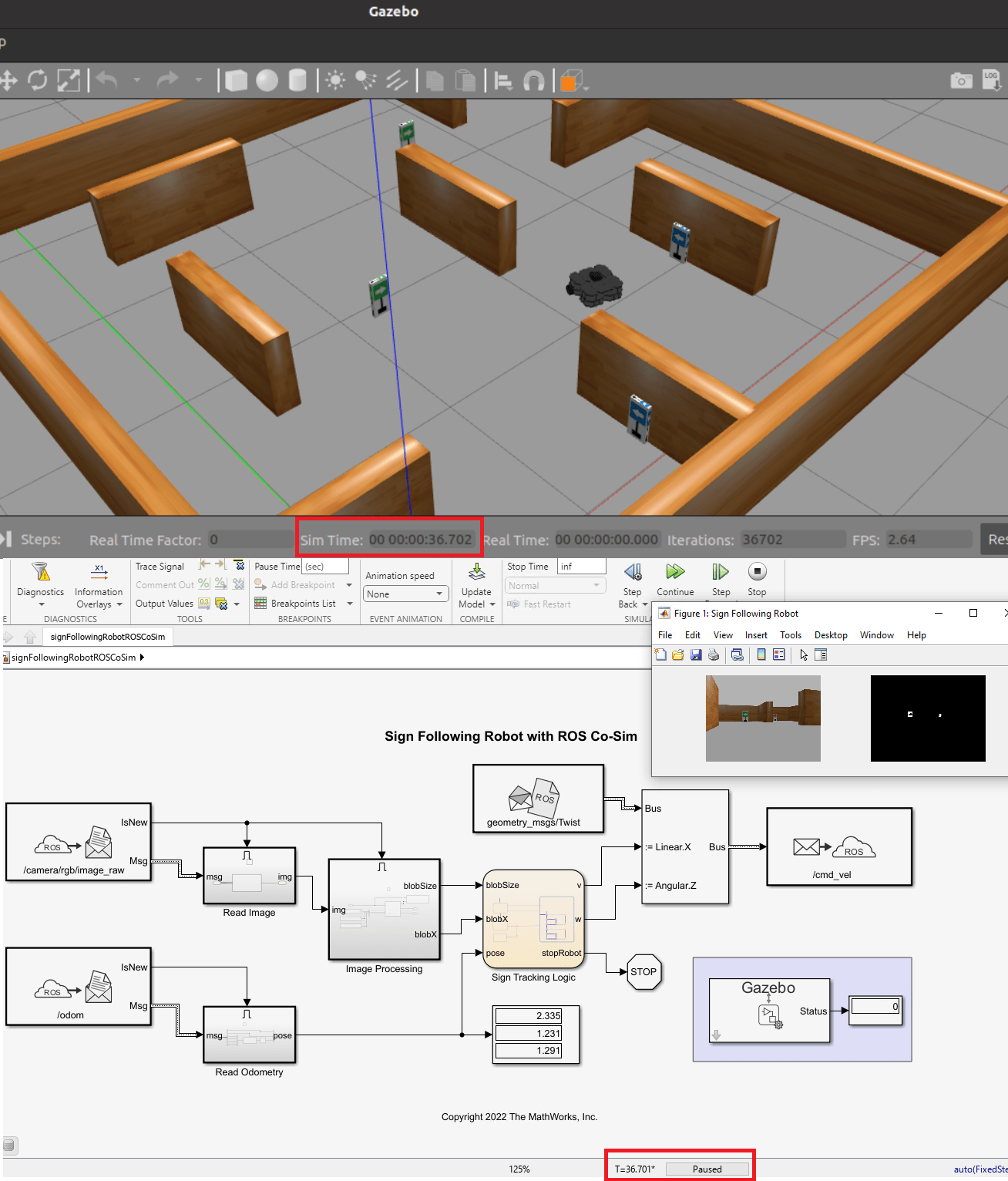Open the Normal simulation mode dropdown
The image size is (1008, 1181).
pos(554,585)
